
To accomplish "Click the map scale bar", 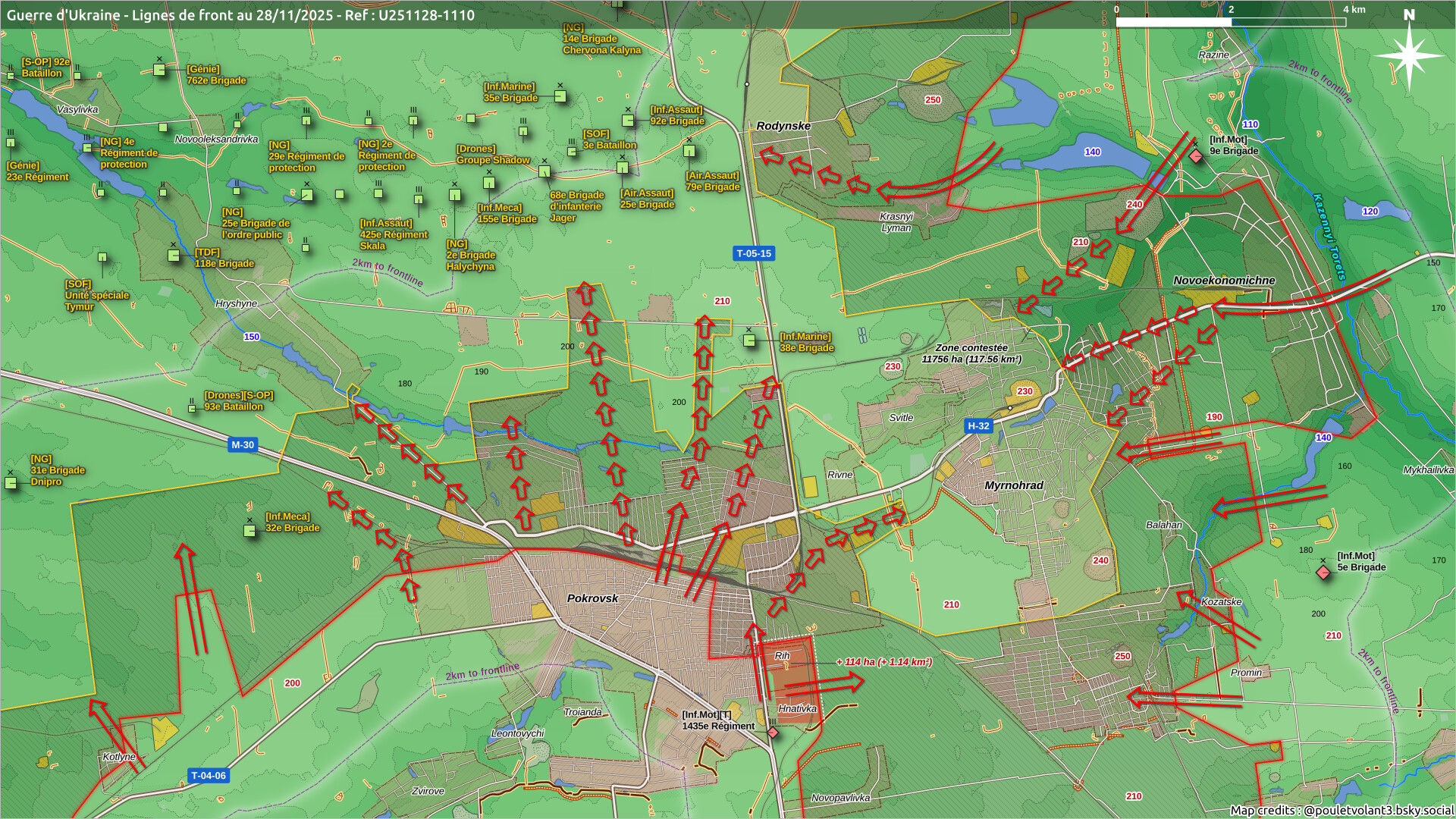I will pos(1230,22).
